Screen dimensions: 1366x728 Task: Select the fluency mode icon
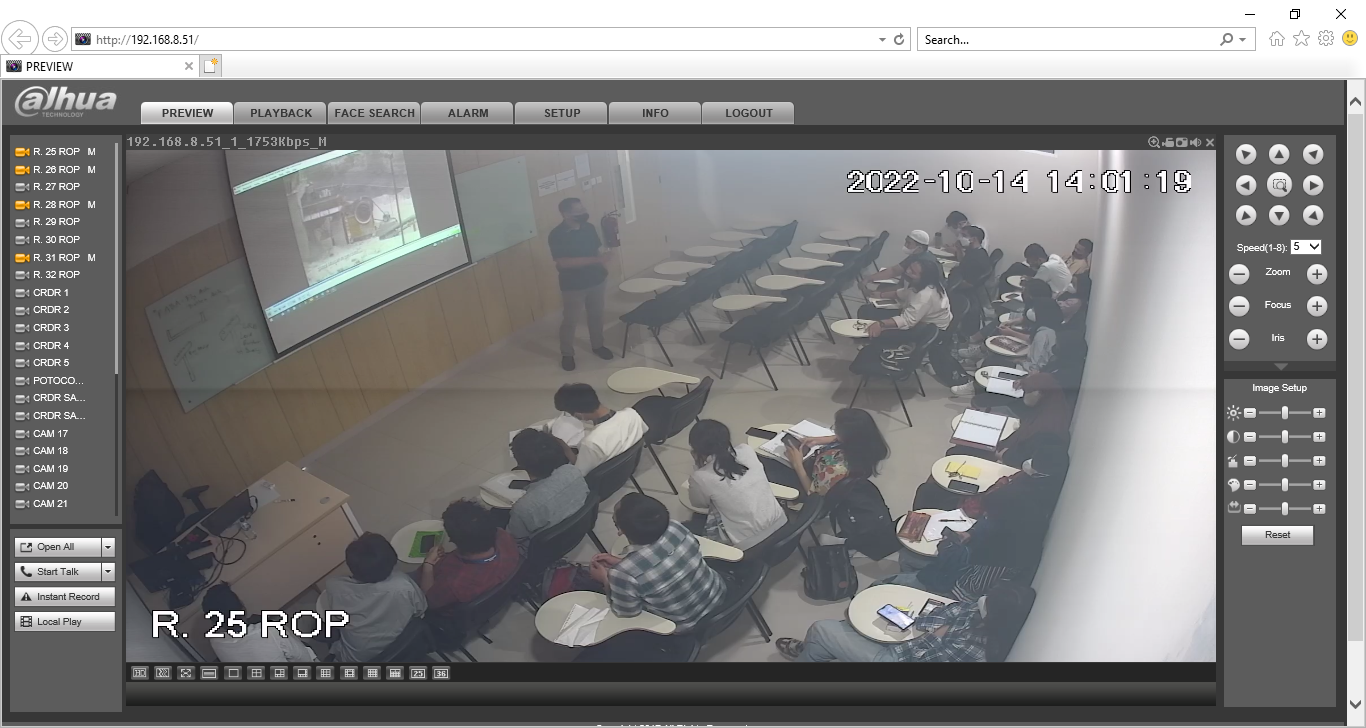[163, 673]
